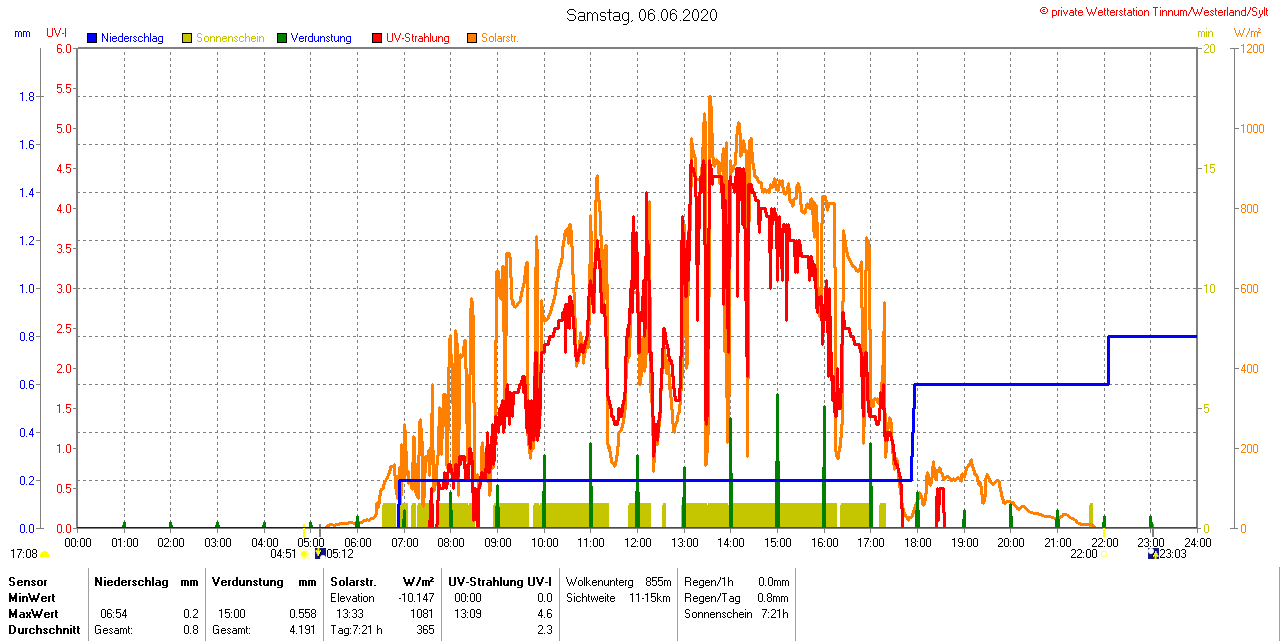The image size is (1280, 641).
Task: Click the orange W/m² axis unit label
Action: point(1247,33)
